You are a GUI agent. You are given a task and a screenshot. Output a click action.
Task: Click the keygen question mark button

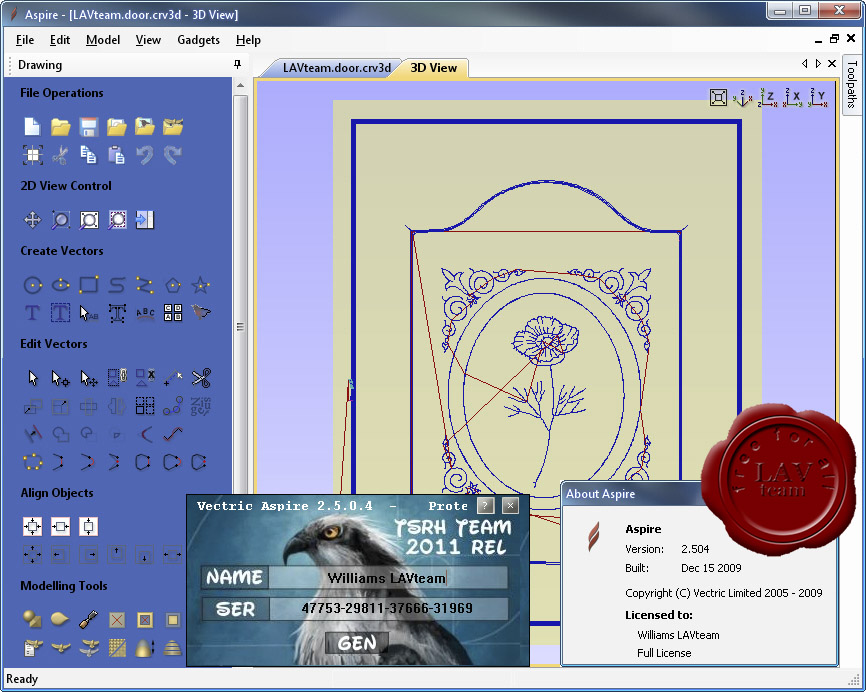[485, 505]
